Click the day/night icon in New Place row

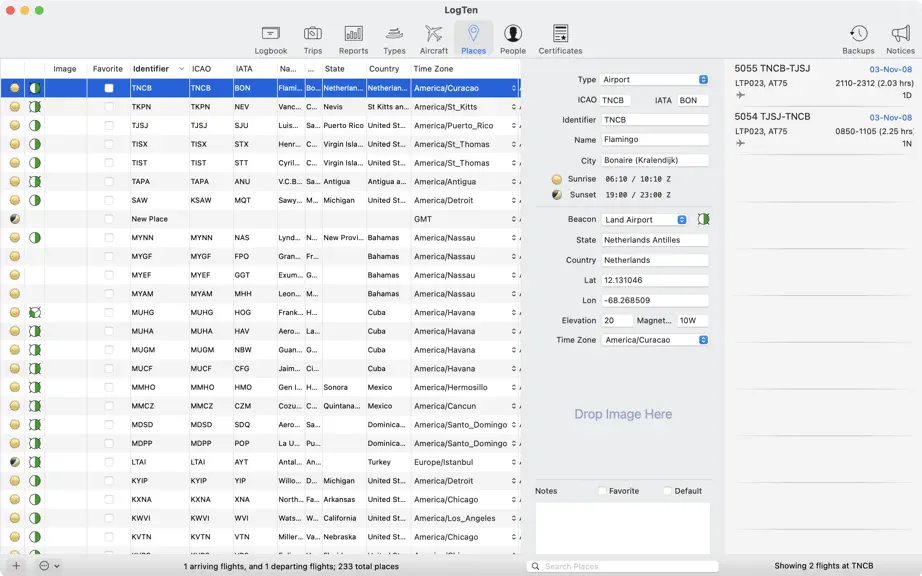click(15, 219)
